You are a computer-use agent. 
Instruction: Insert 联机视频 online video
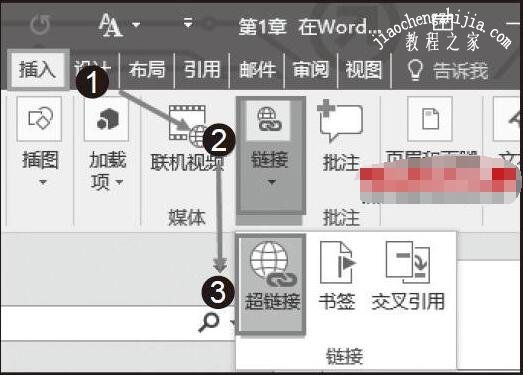tap(187, 138)
